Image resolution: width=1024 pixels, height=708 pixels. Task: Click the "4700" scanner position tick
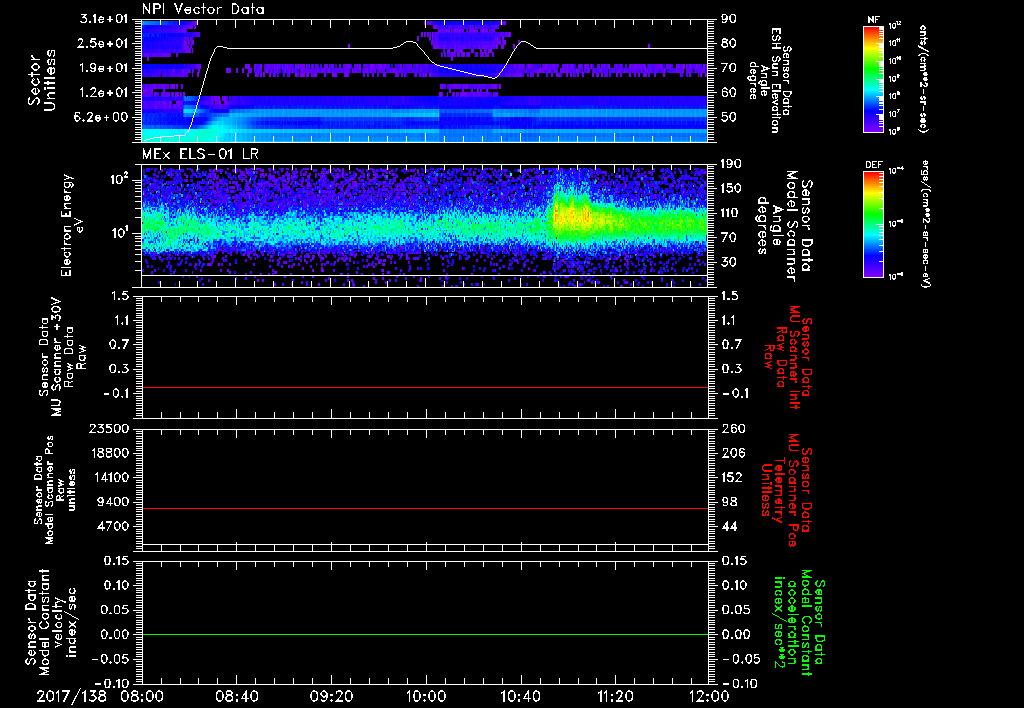114,526
